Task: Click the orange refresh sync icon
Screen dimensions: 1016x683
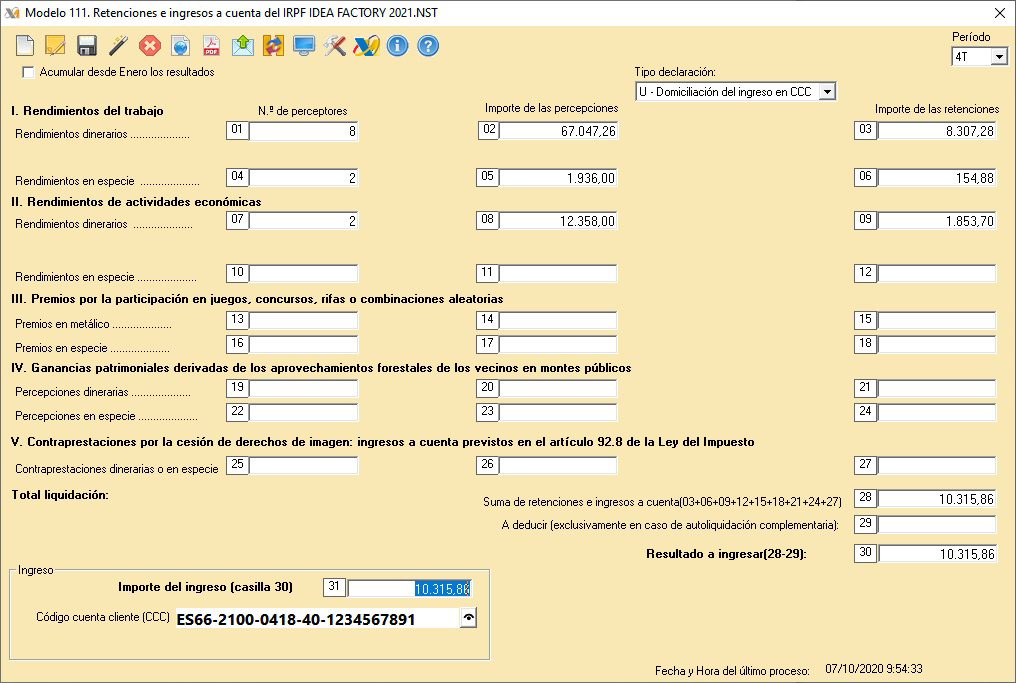Action: [x=273, y=45]
